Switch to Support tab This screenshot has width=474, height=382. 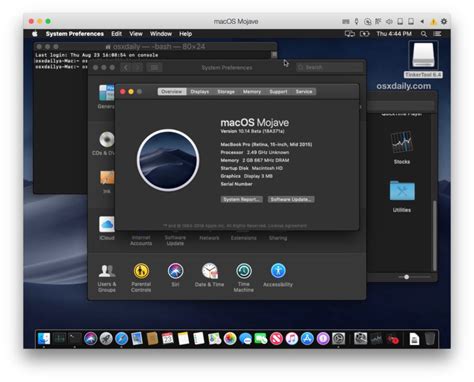[278, 92]
